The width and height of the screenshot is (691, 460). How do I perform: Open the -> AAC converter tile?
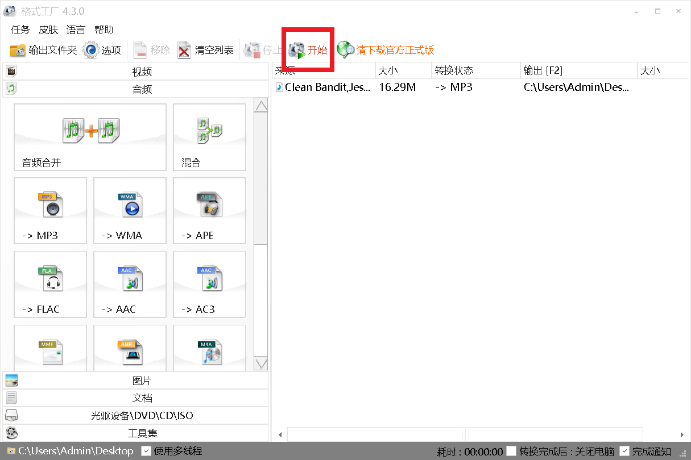[130, 284]
